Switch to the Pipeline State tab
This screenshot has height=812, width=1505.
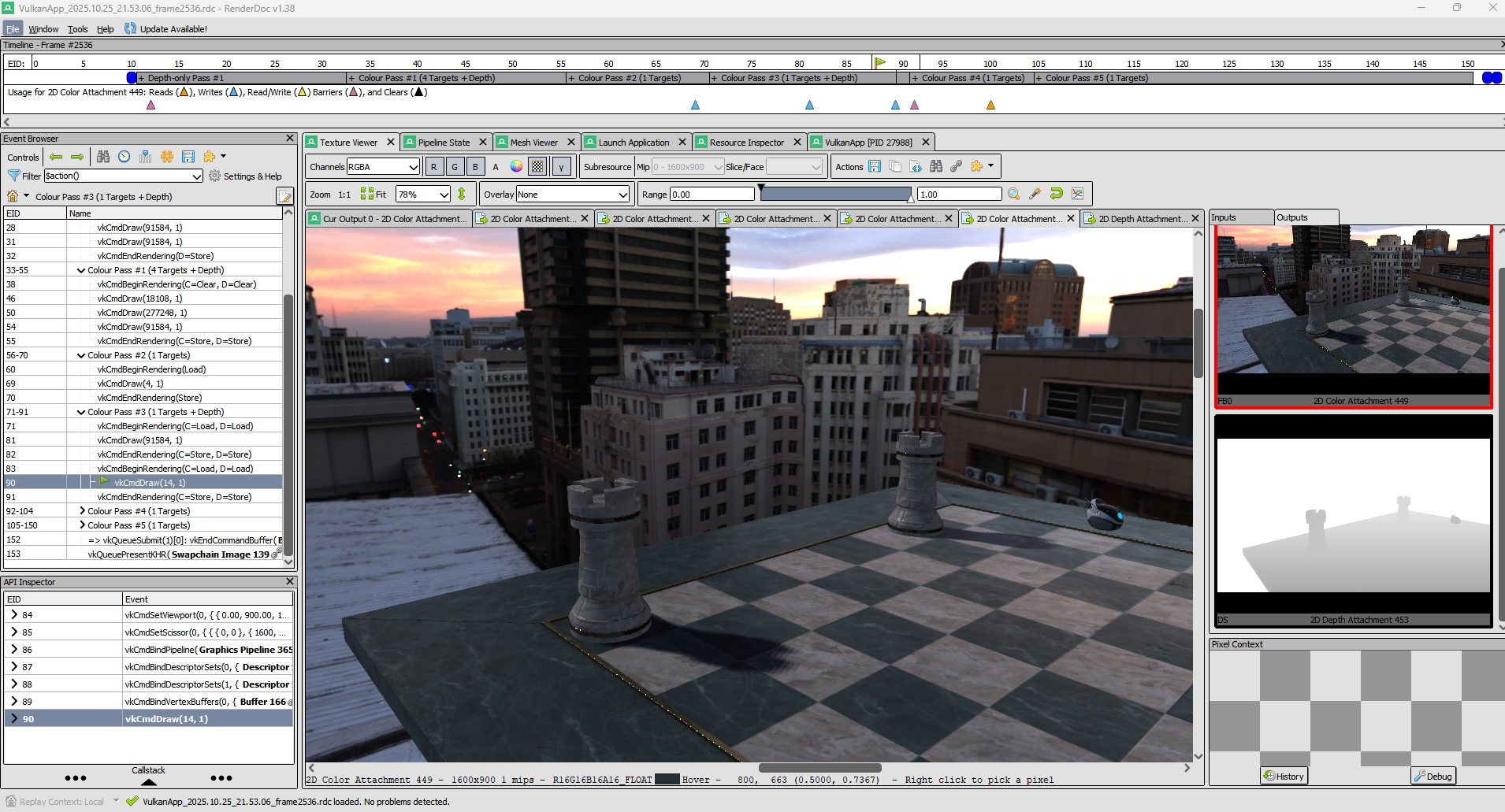(x=444, y=143)
